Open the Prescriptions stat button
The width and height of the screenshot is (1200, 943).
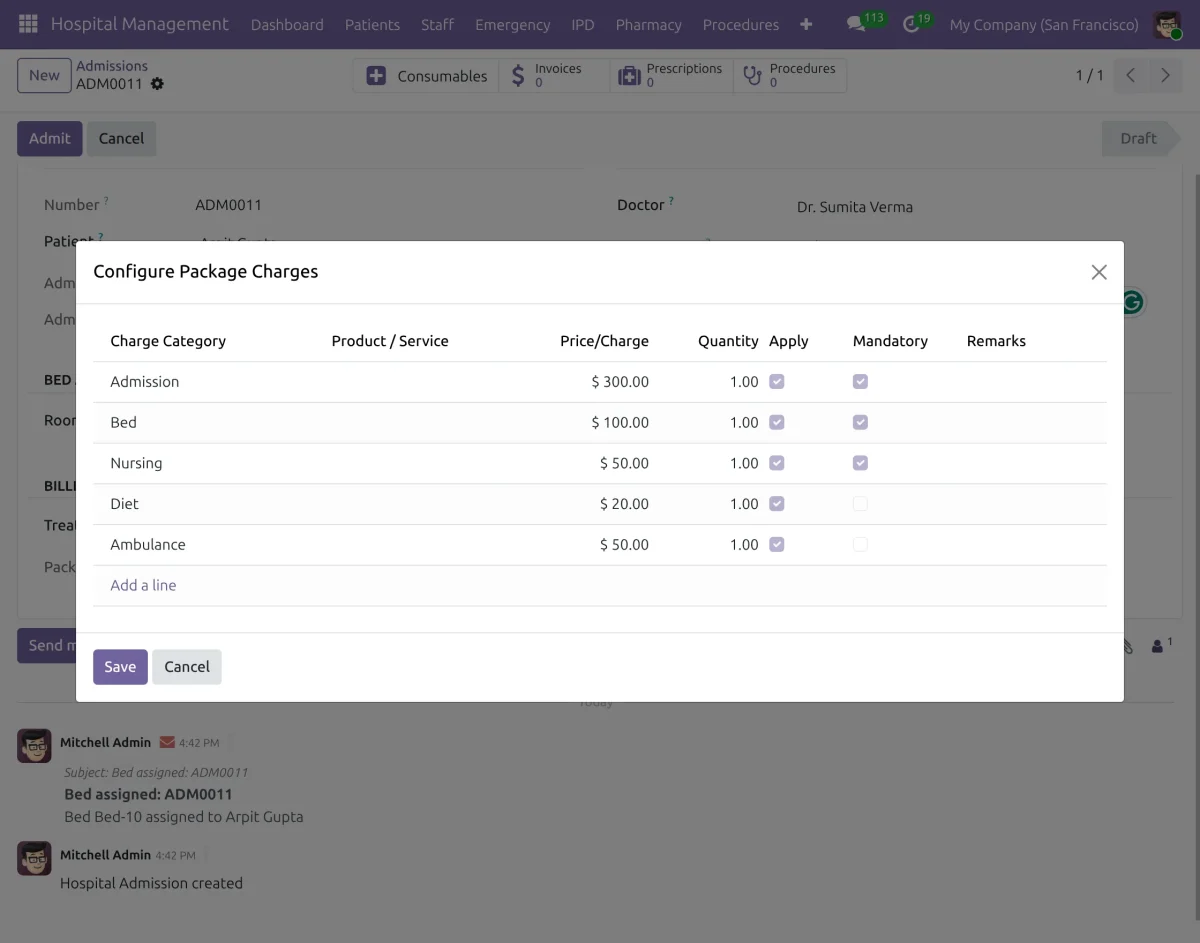[x=671, y=76]
